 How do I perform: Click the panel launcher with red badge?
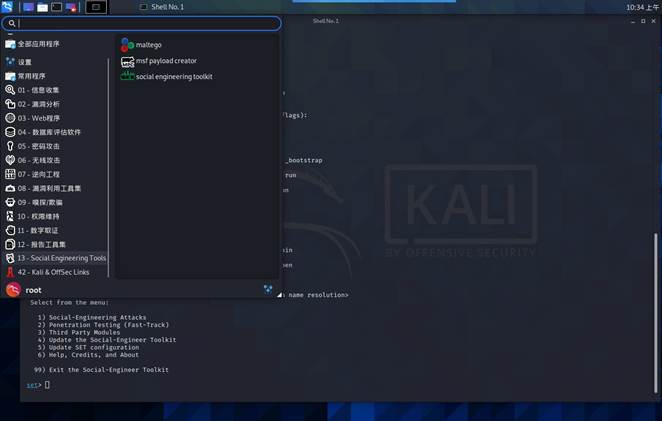pos(71,7)
